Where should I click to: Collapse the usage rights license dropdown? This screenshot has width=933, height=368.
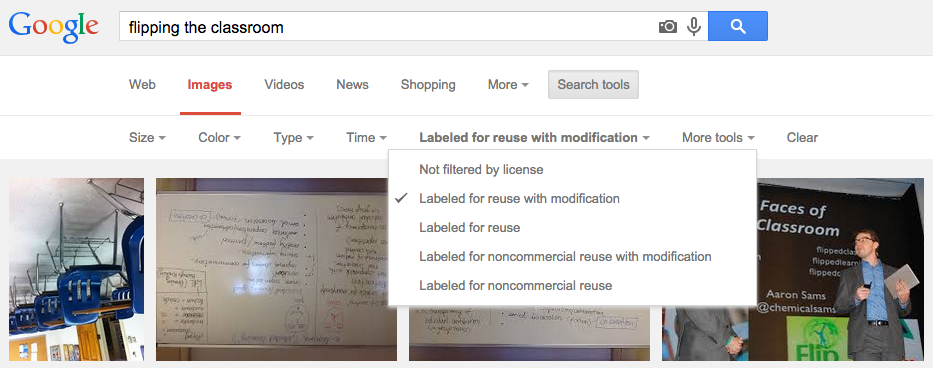pos(534,138)
